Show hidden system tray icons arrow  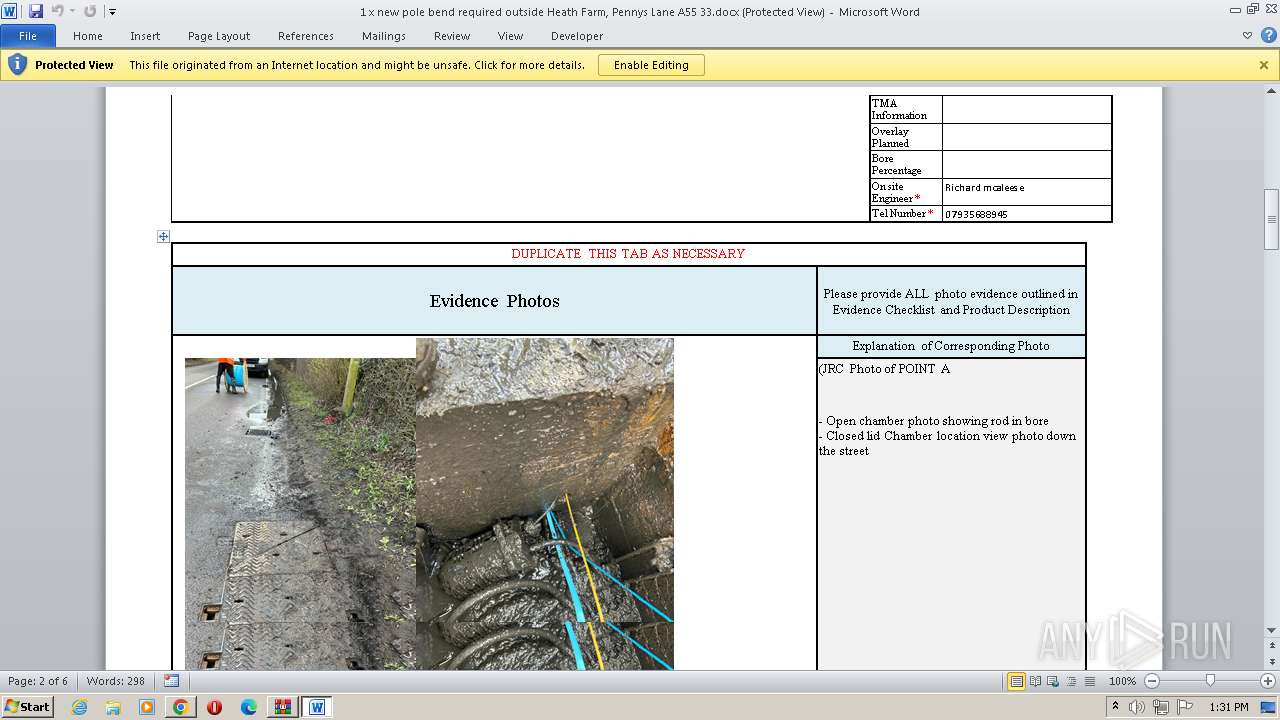1115,707
